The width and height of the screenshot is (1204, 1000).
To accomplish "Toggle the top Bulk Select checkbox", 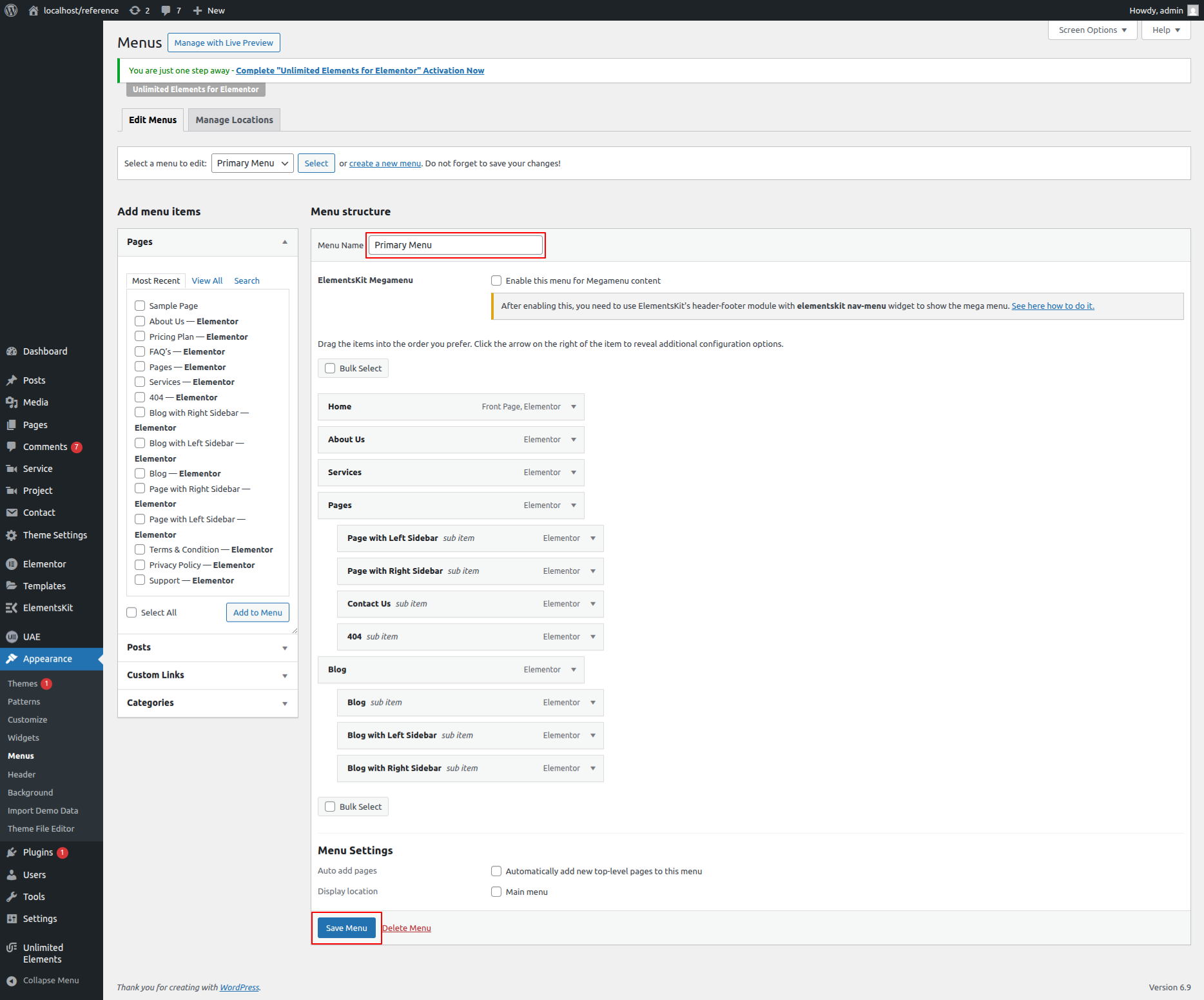I will (330, 368).
